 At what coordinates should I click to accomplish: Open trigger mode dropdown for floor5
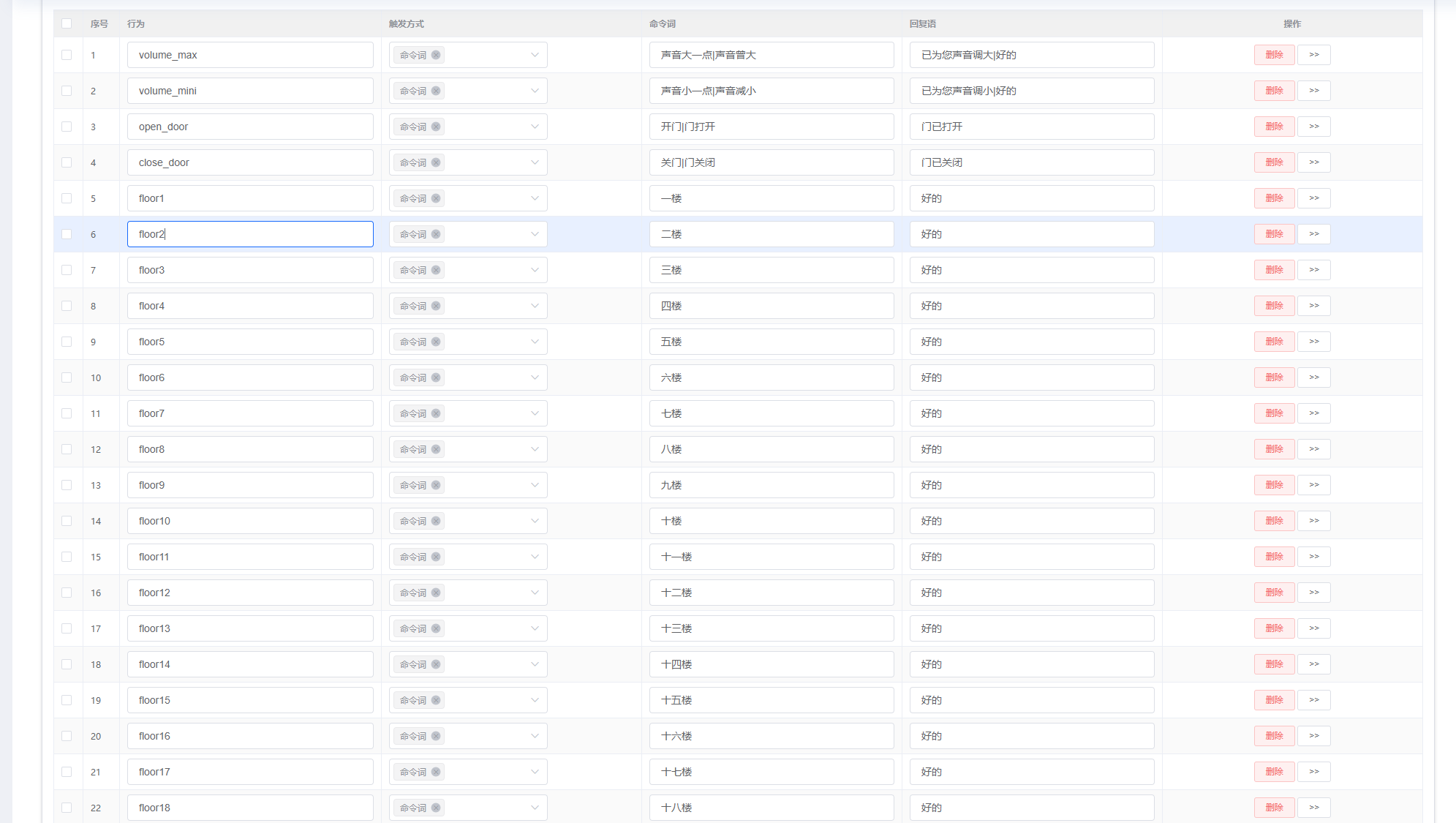(x=535, y=342)
